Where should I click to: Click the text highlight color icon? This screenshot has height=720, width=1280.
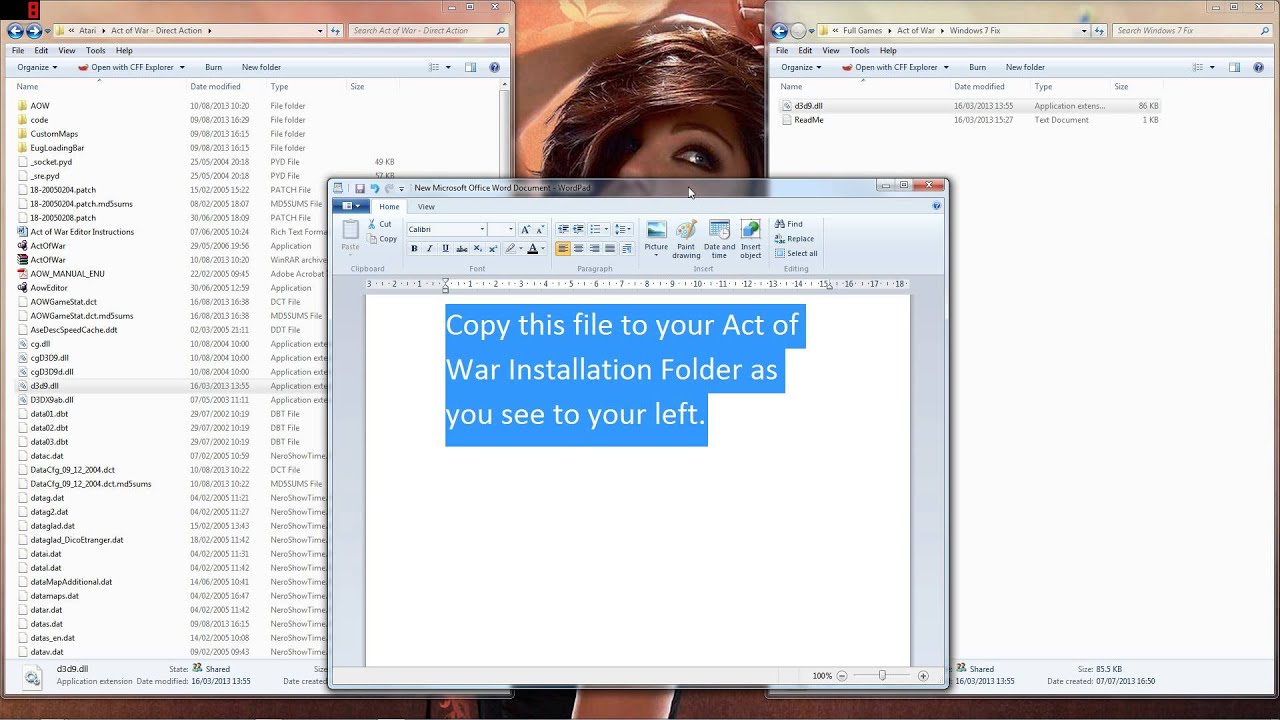pos(510,249)
